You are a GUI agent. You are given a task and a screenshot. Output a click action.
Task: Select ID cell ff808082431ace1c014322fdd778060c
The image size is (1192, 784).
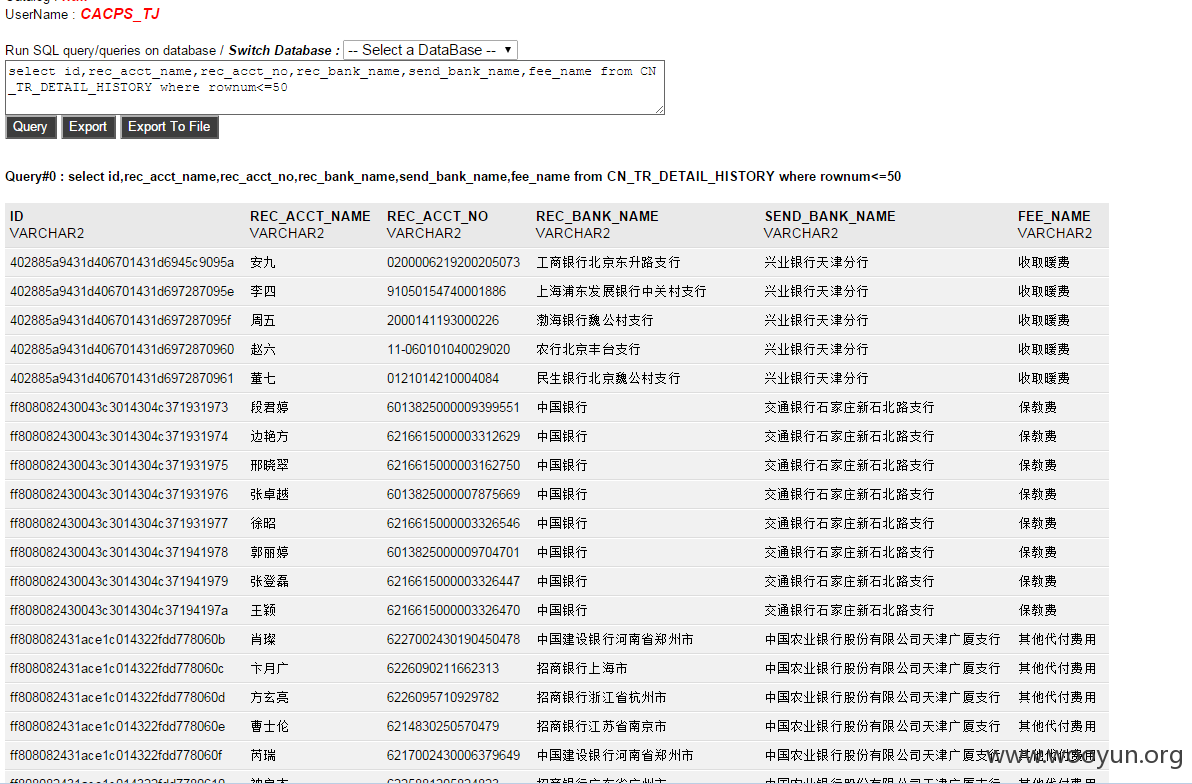click(117, 668)
